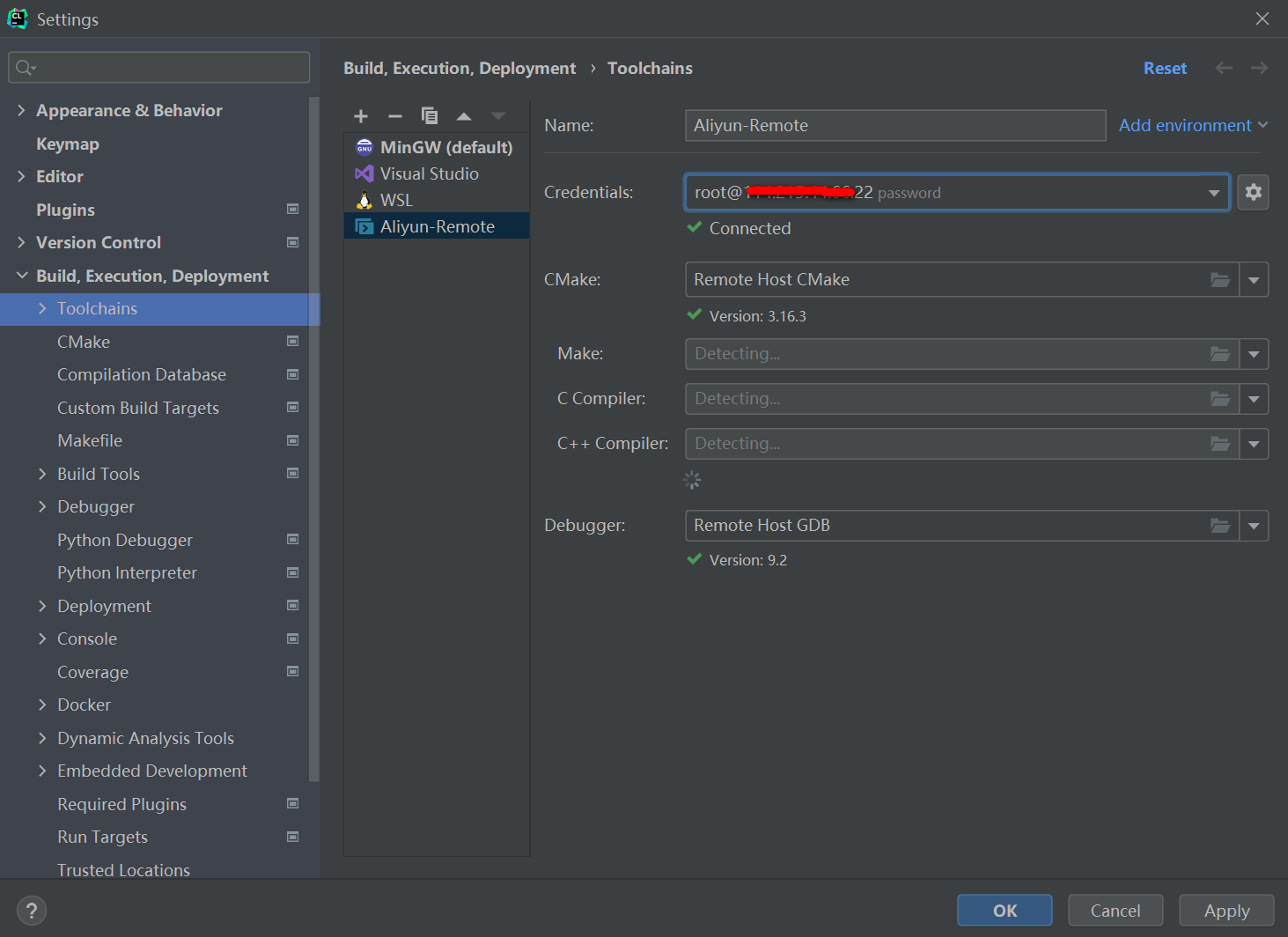The image size is (1288, 937).
Task: Open Custom Build Targets settings
Action: [138, 408]
